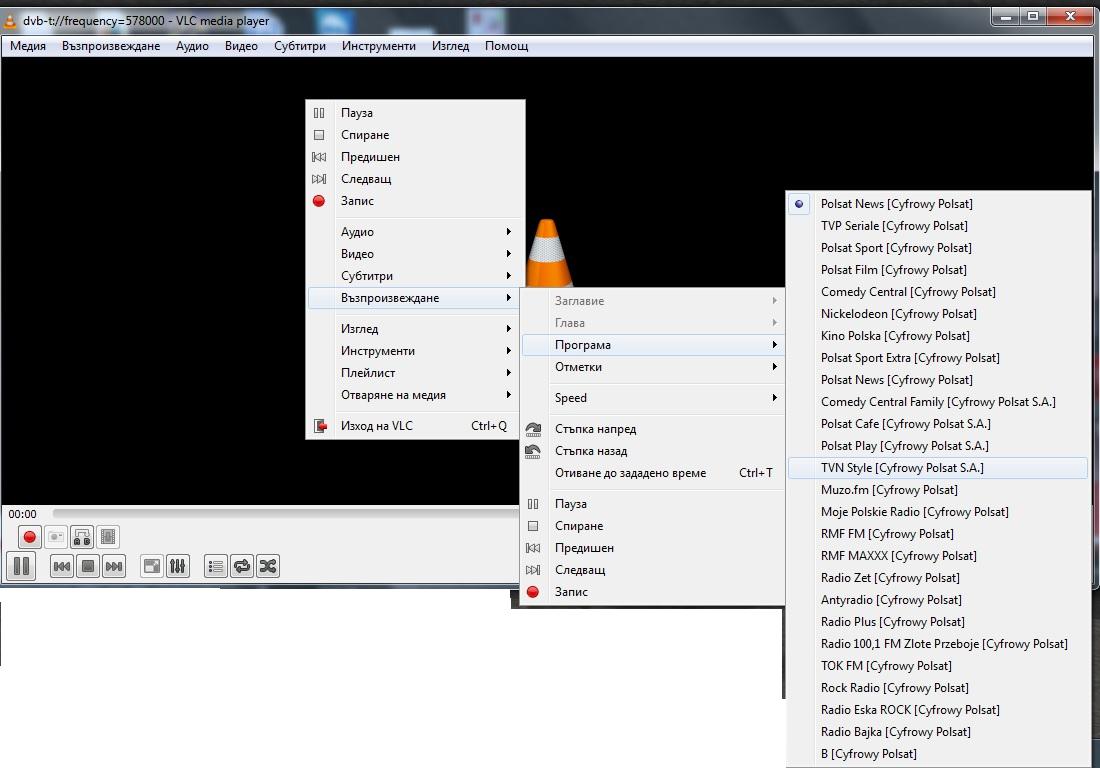Click the highlighted Възпроизвеждане context menu entry
This screenshot has height=768, width=1100.
[415, 298]
